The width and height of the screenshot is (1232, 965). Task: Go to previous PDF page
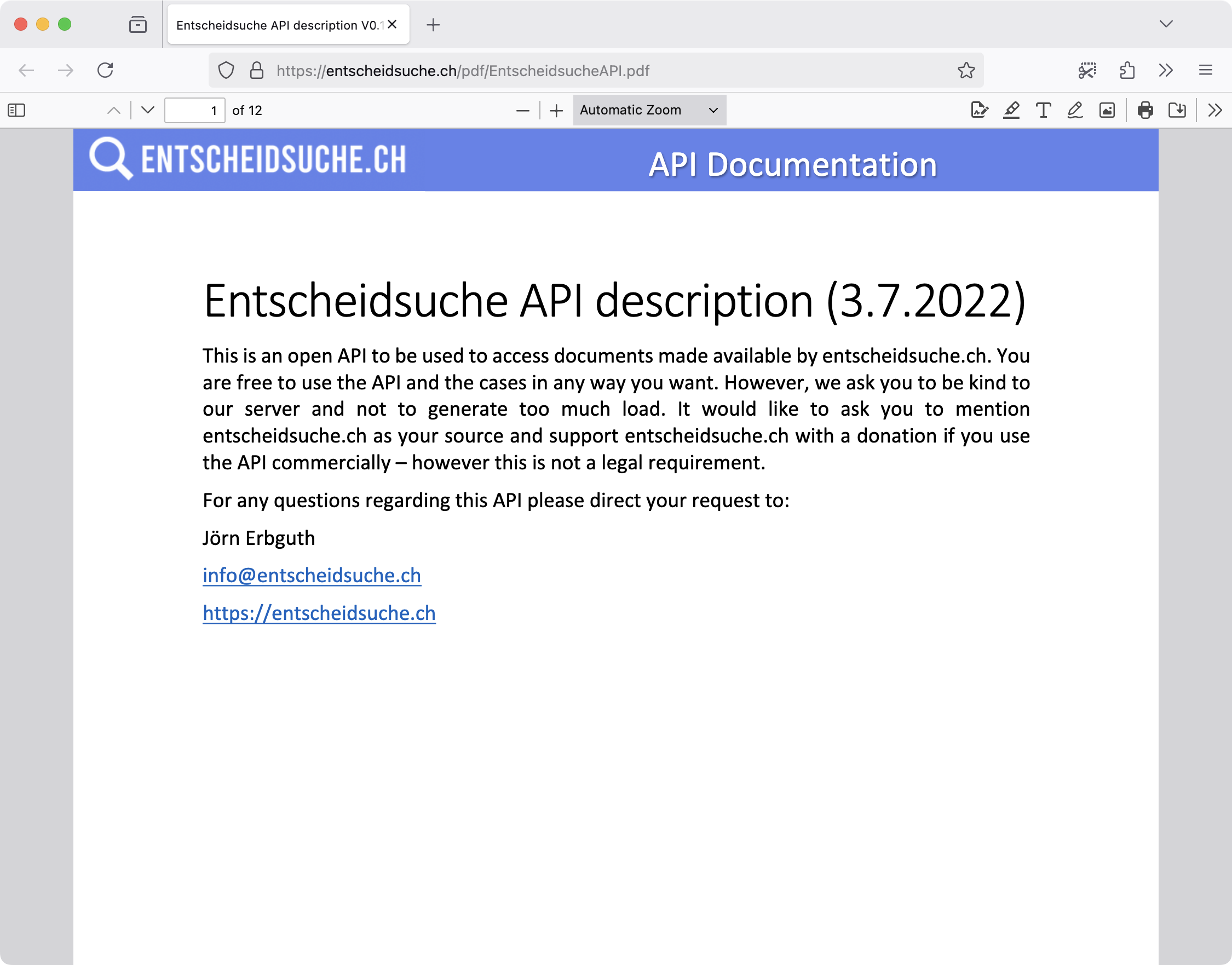(x=113, y=110)
